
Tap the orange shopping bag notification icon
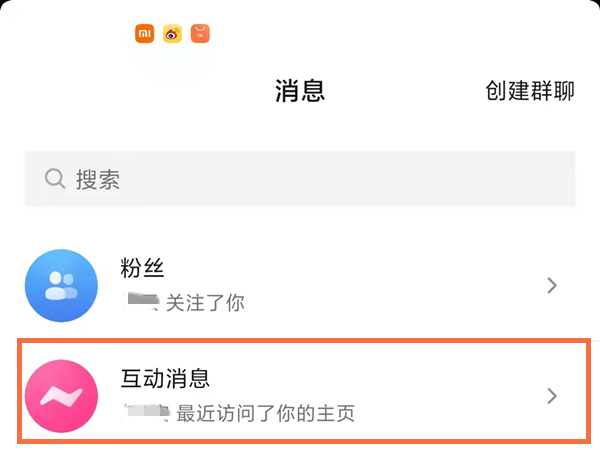pyautogui.click(x=200, y=34)
